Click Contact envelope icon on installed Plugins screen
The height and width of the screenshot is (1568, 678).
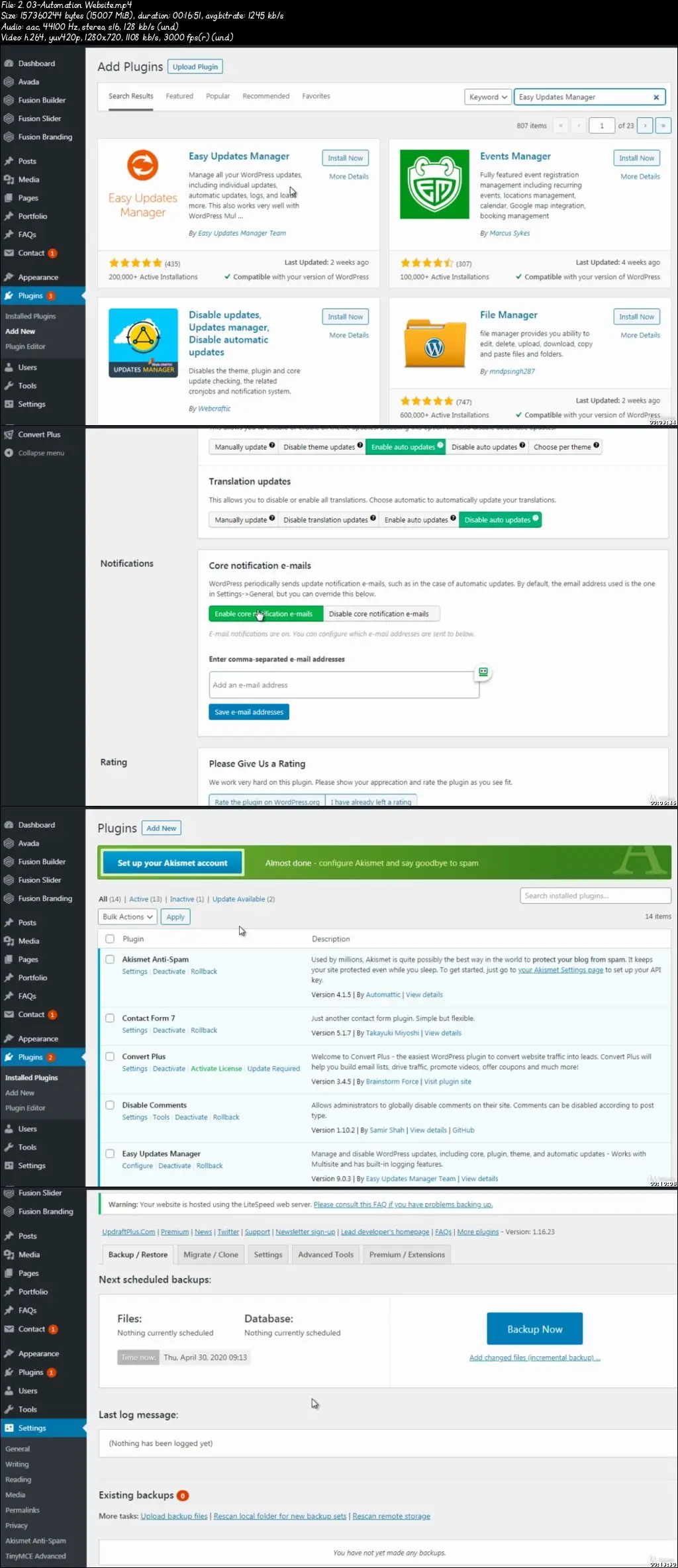(9, 1014)
